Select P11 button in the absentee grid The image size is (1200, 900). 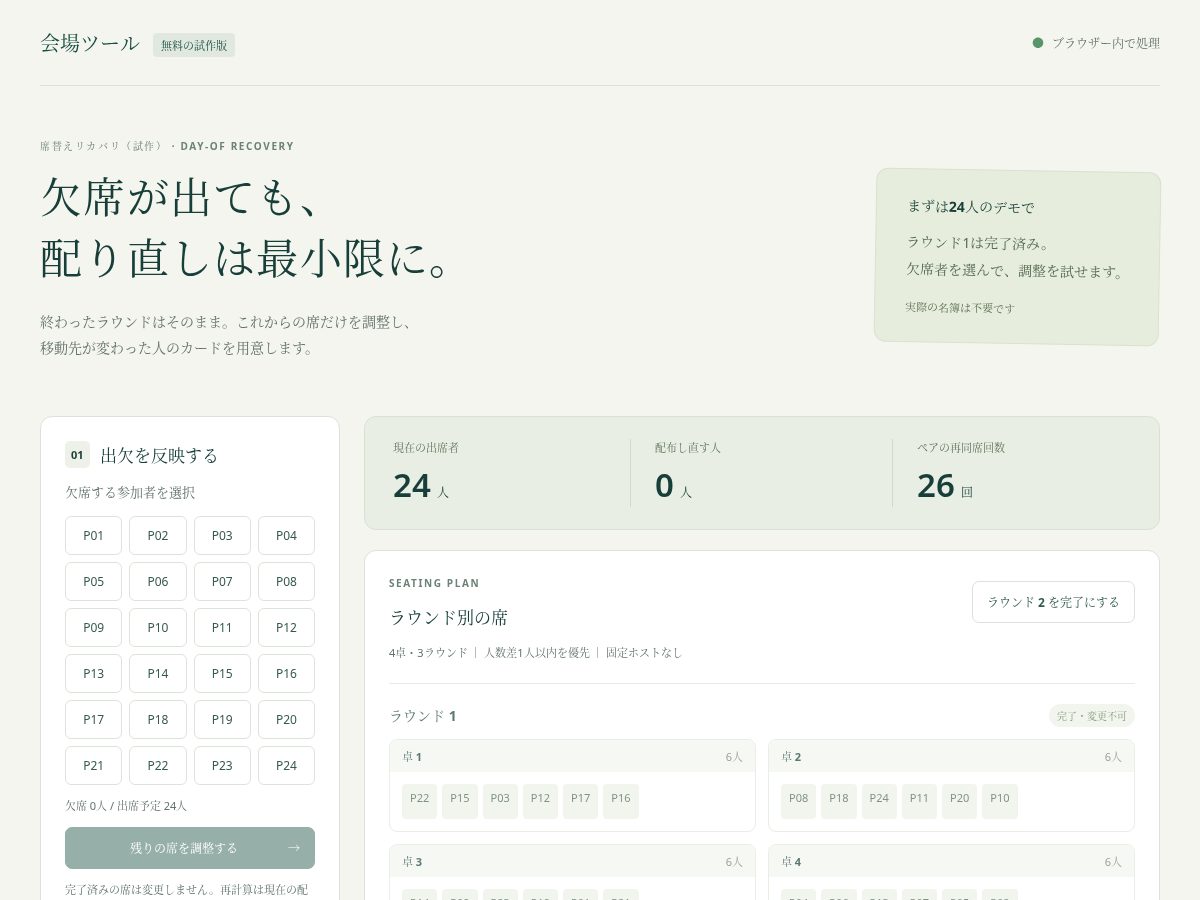(x=222, y=627)
